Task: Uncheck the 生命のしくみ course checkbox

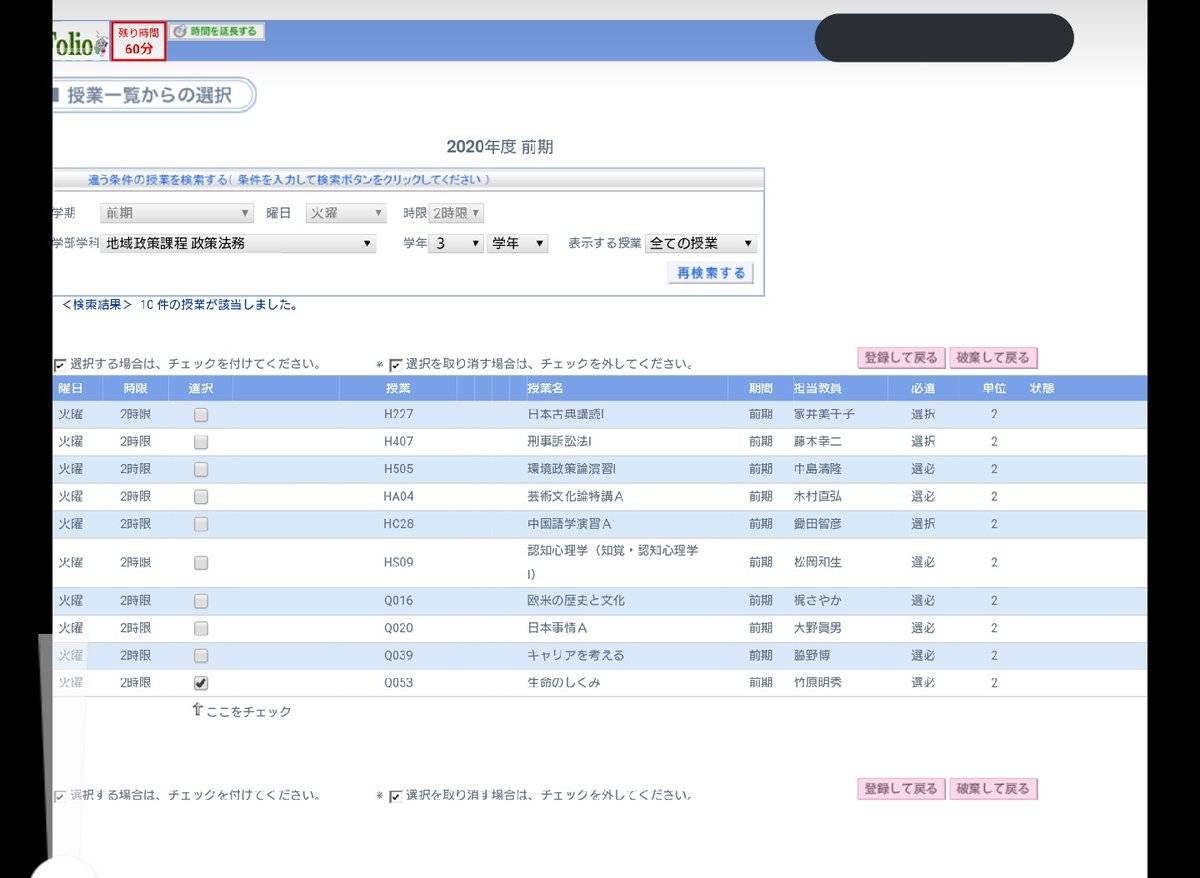Action: click(200, 683)
